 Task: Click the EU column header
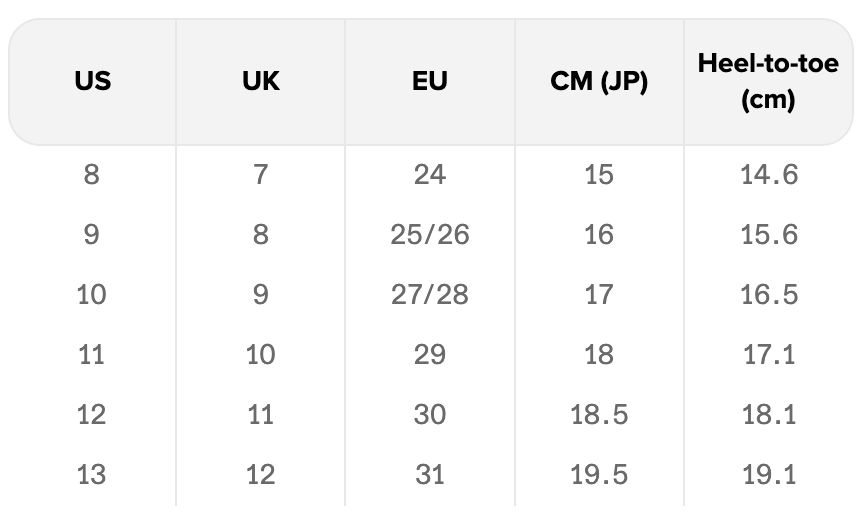coord(429,82)
